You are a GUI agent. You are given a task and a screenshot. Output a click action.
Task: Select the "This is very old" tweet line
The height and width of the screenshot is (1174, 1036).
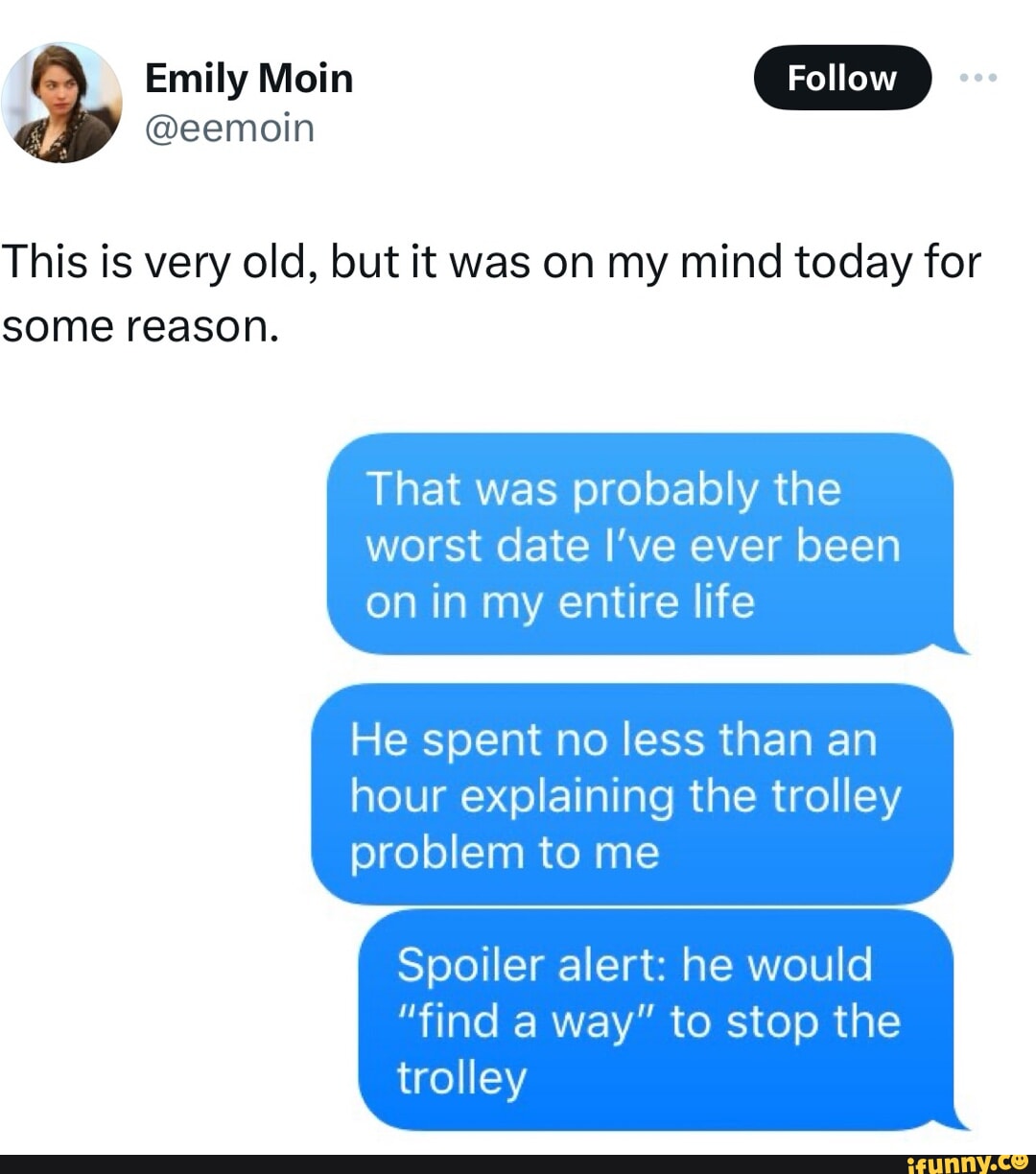(x=491, y=262)
